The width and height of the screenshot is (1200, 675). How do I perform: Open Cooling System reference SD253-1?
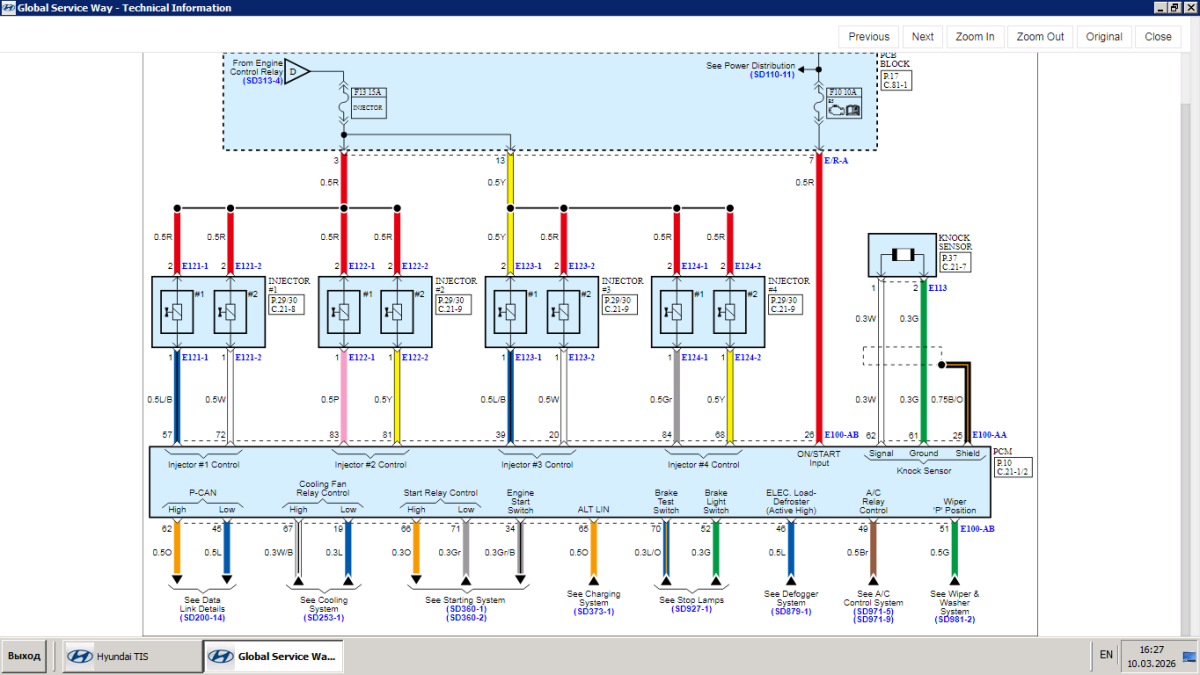tap(324, 618)
